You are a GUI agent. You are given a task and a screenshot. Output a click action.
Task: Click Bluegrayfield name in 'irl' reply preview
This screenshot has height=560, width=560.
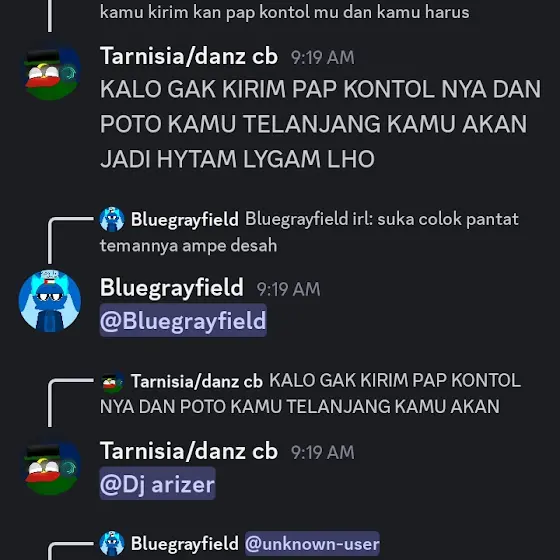(x=185, y=219)
